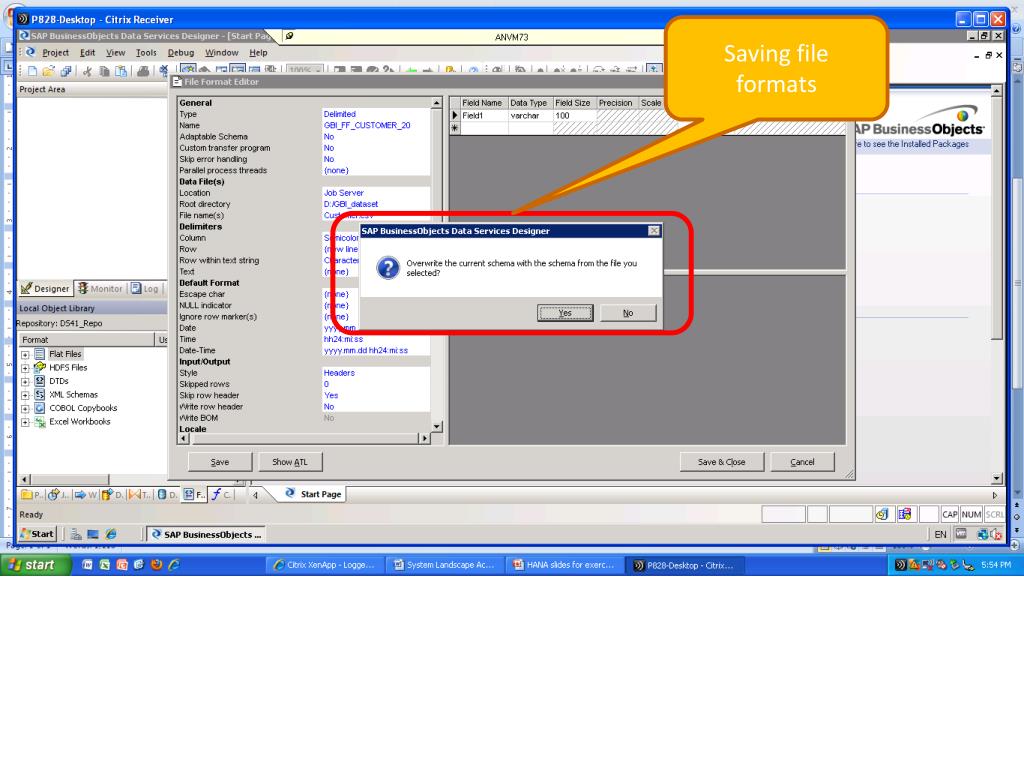Confirm schema overwrite with Yes

coord(565,313)
